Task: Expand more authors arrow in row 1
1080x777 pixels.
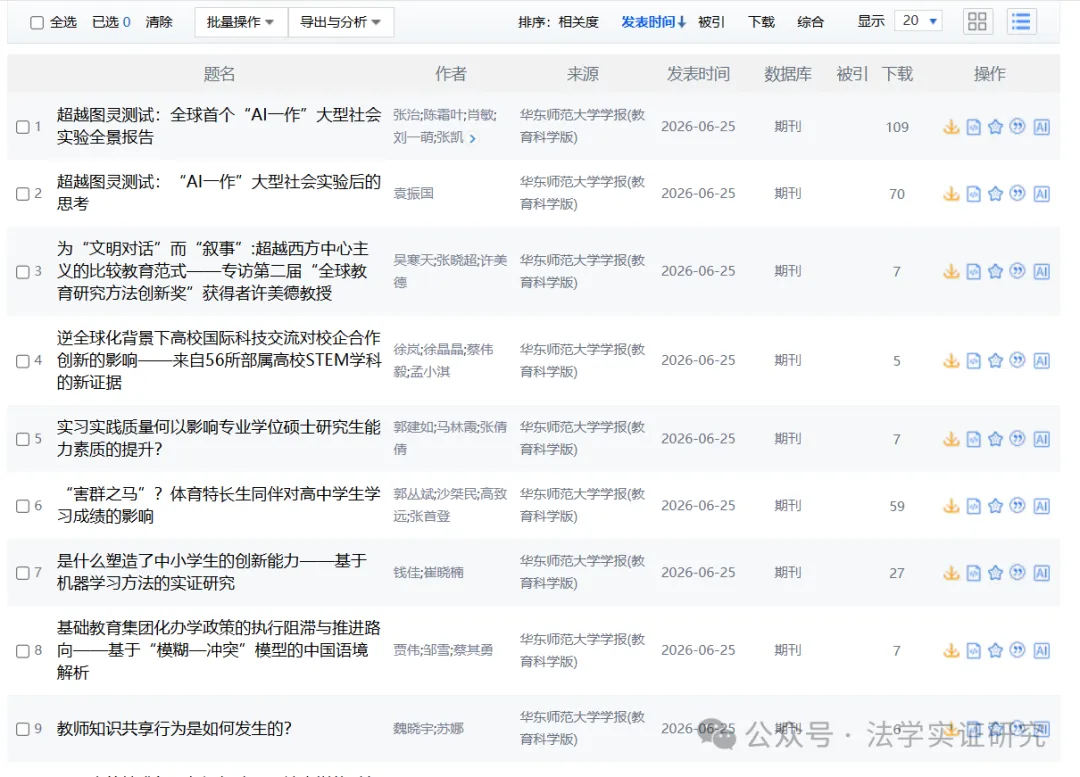Action: click(472, 138)
